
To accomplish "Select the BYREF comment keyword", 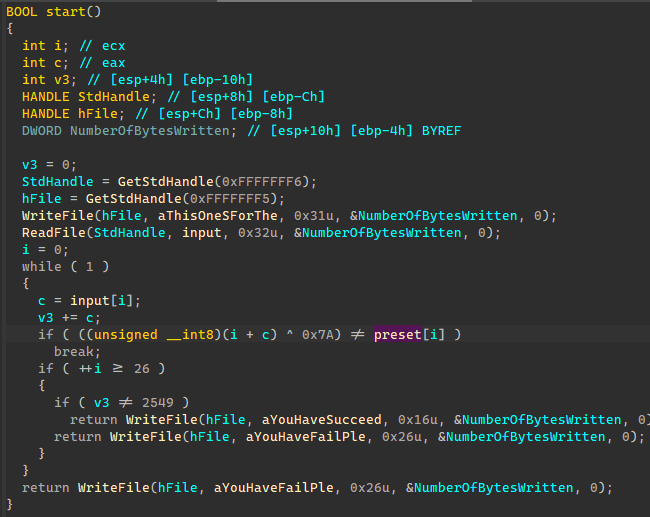I will pyautogui.click(x=441, y=131).
